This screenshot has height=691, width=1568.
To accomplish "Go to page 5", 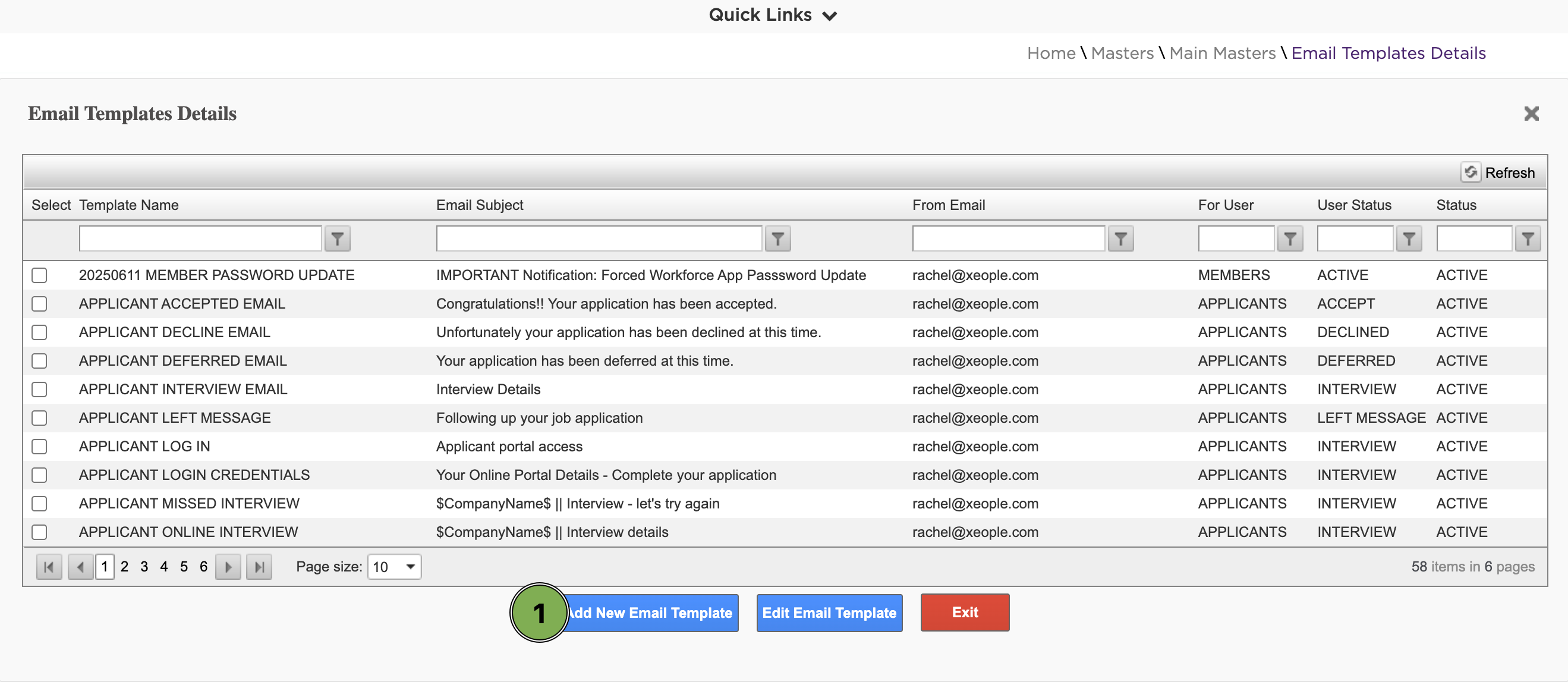I will [184, 567].
